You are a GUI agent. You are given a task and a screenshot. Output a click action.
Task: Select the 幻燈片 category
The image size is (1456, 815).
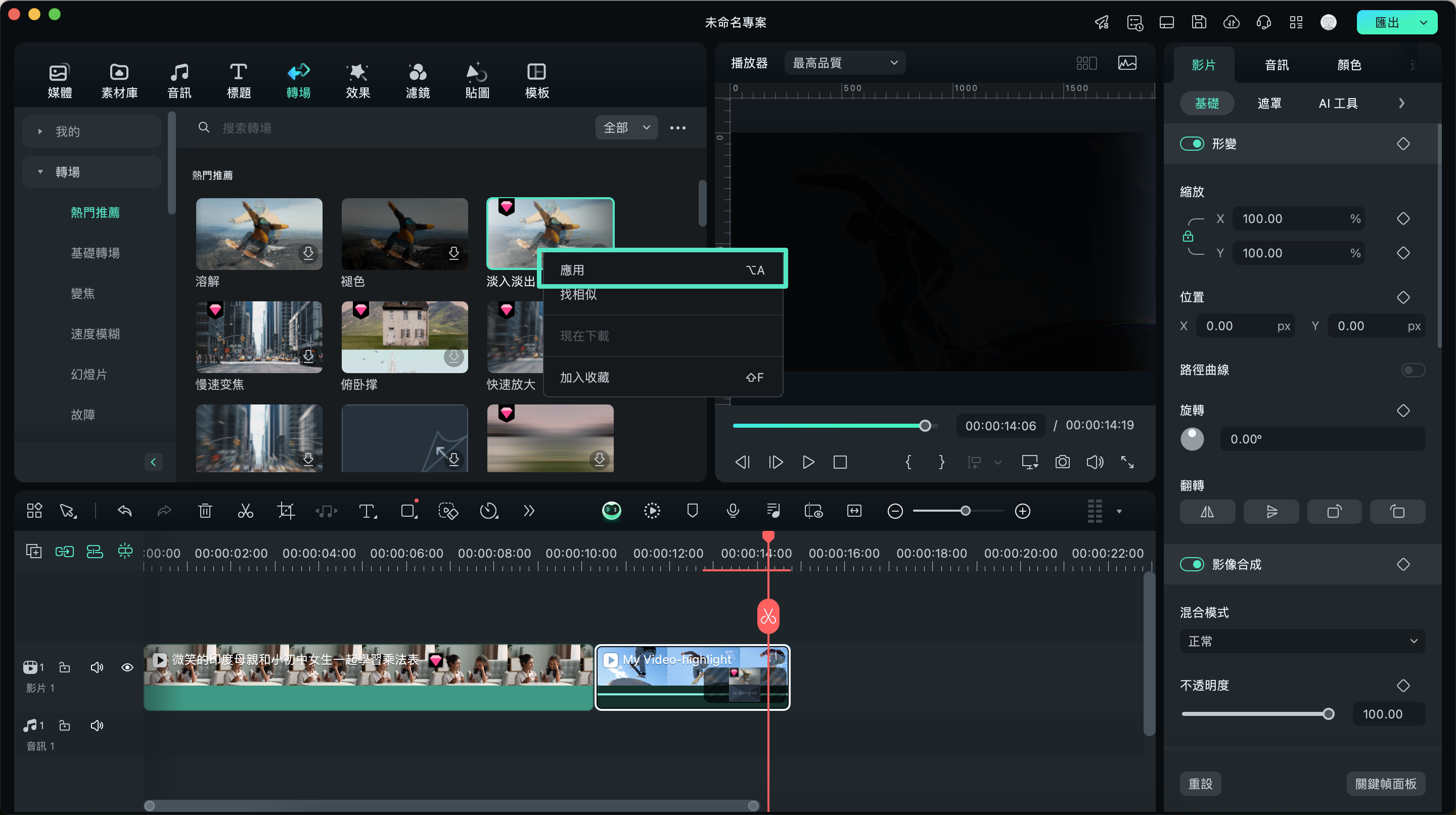[89, 374]
